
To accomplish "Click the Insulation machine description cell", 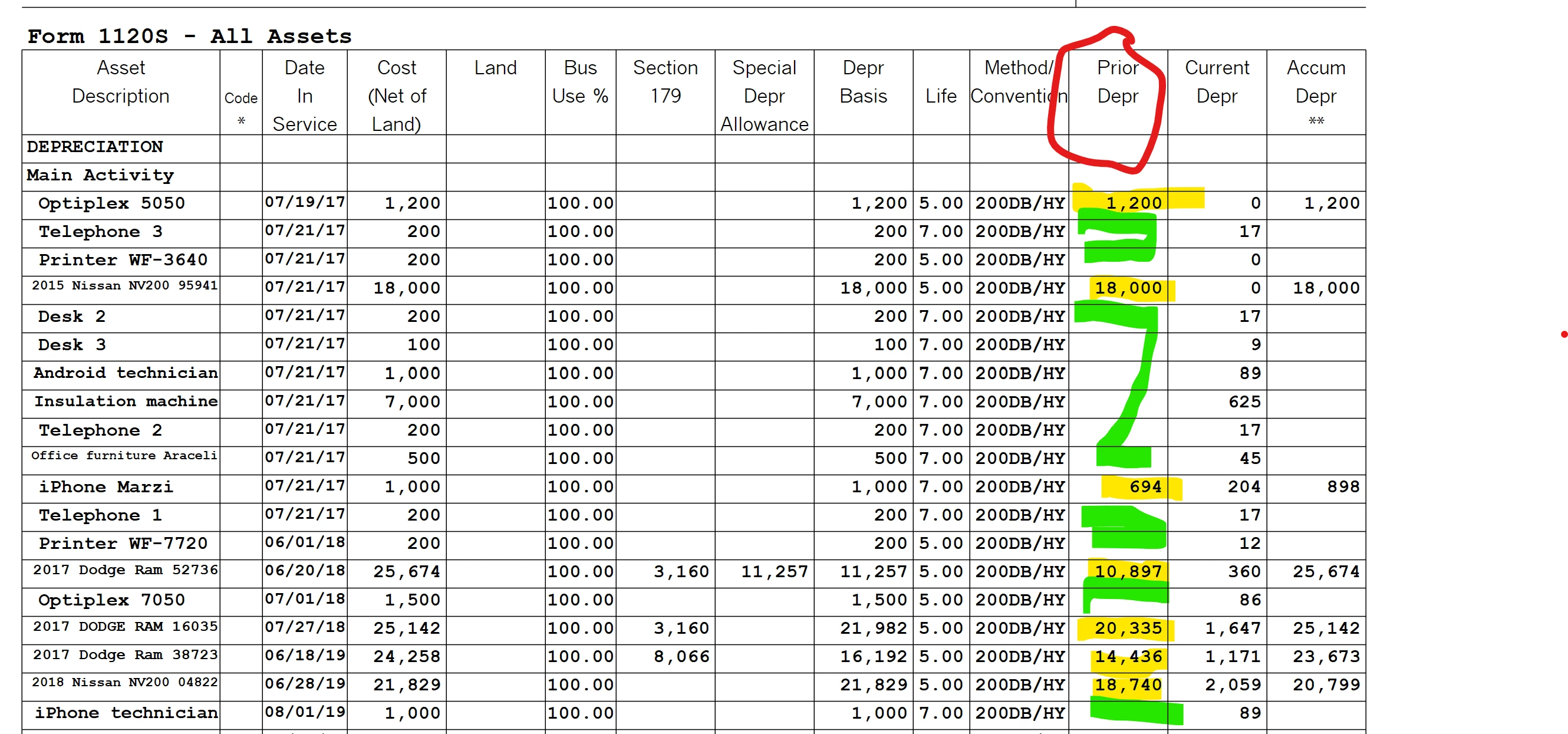I will tap(126, 401).
